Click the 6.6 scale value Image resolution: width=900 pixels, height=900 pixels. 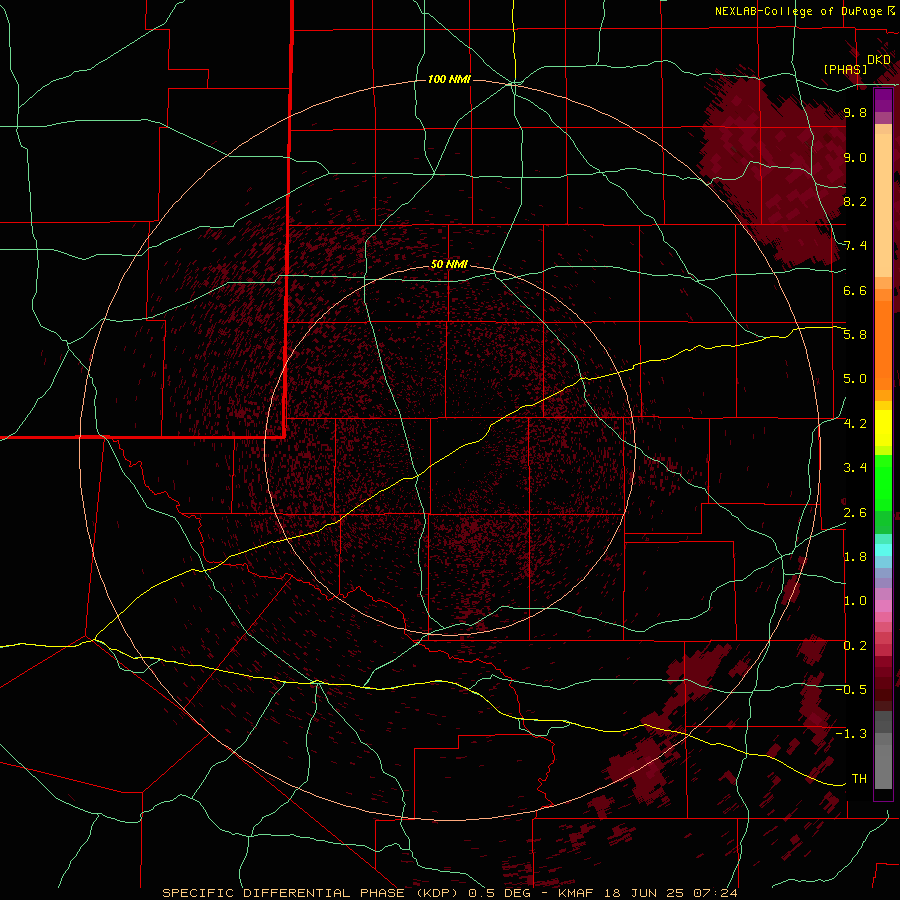click(855, 290)
